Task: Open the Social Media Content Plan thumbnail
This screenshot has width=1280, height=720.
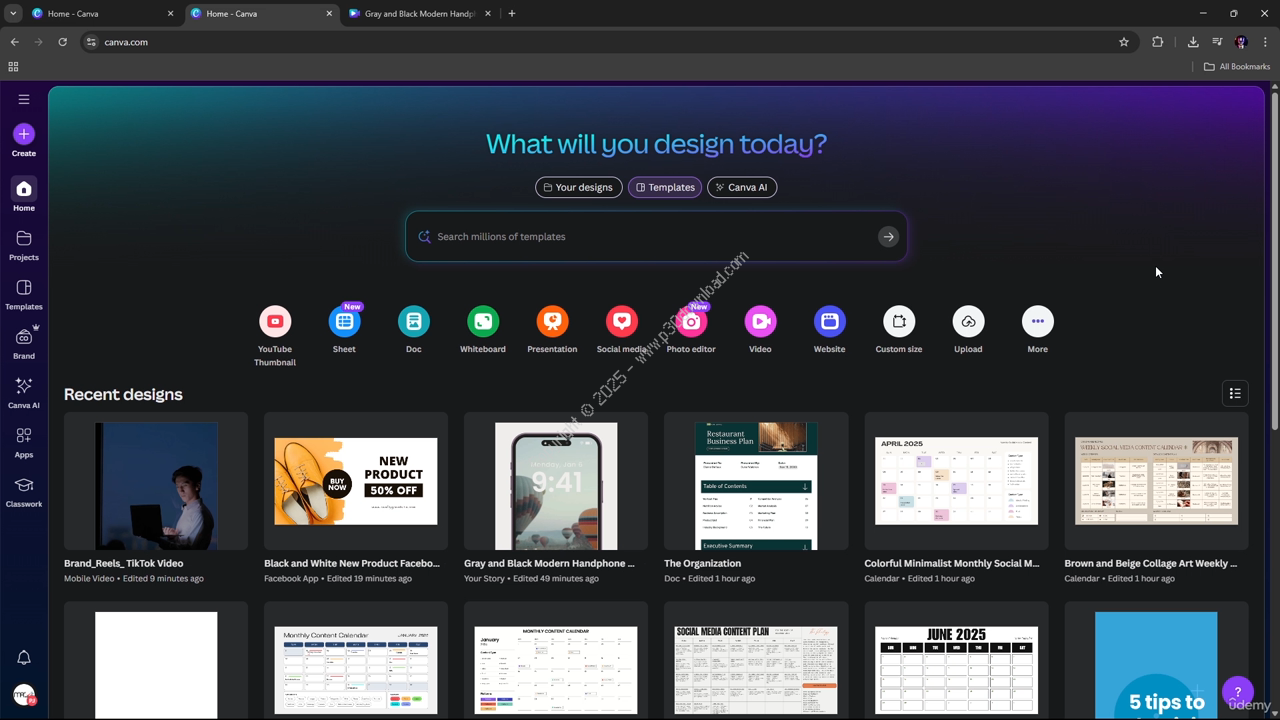Action: pyautogui.click(x=756, y=661)
